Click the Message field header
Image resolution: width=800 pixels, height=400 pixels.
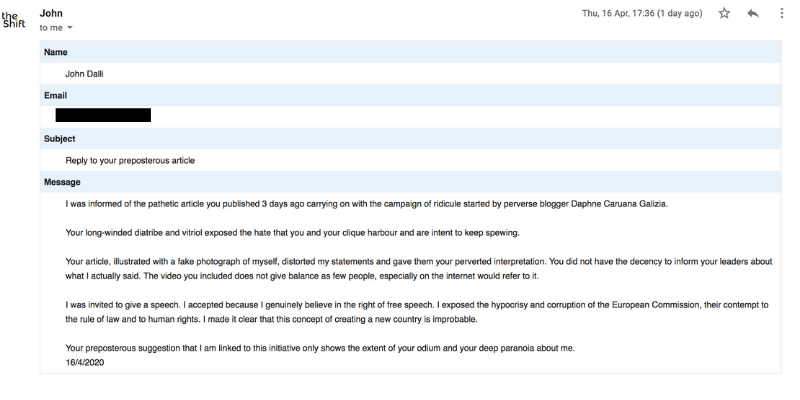tap(62, 182)
